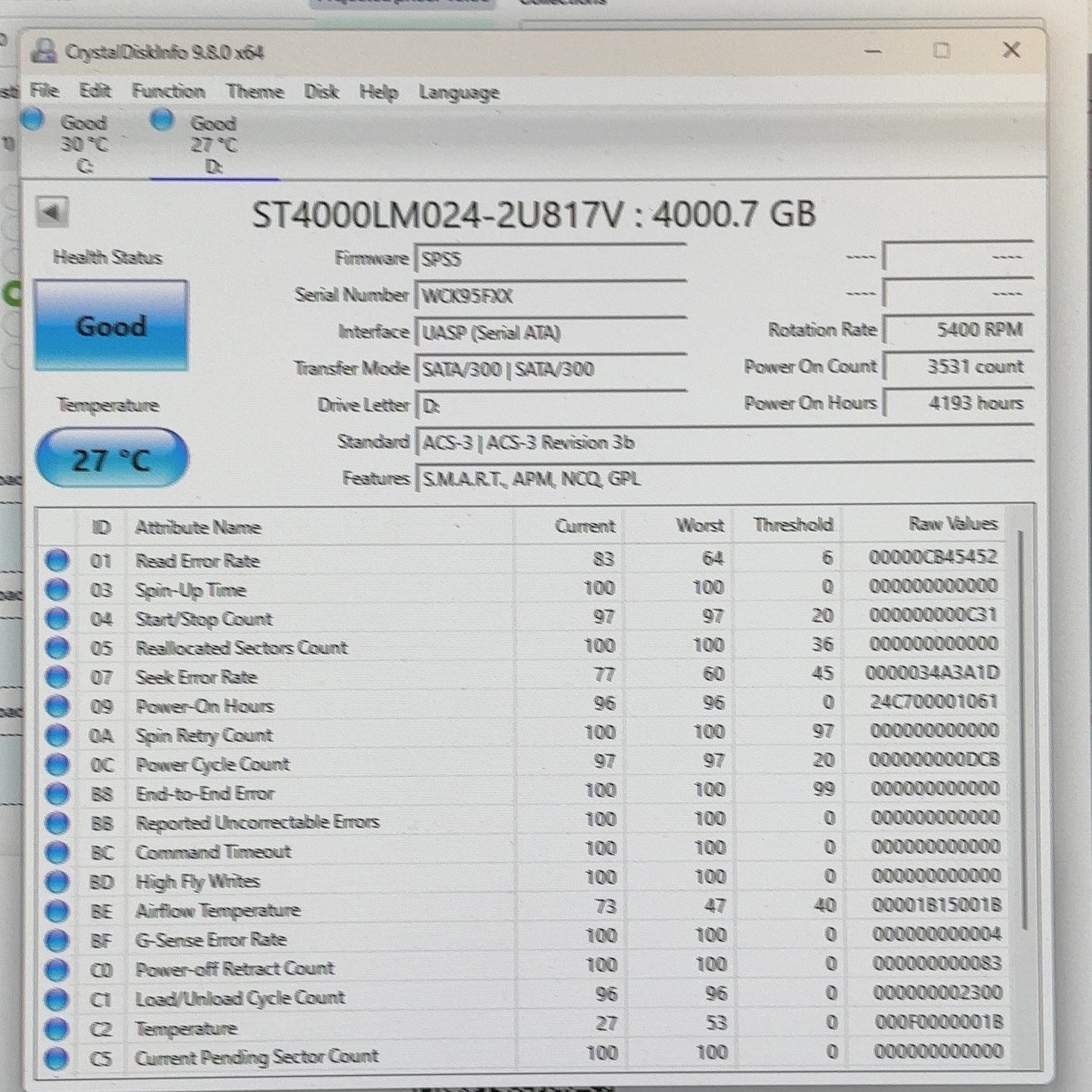Click the SMART attribute list vertical scrollbar
1092x1092 pixels.
pos(1023,729)
